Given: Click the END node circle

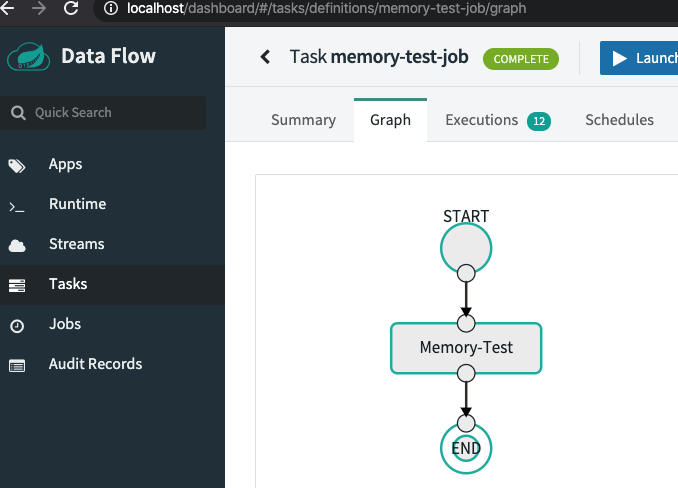Looking at the screenshot, I should pos(466,449).
